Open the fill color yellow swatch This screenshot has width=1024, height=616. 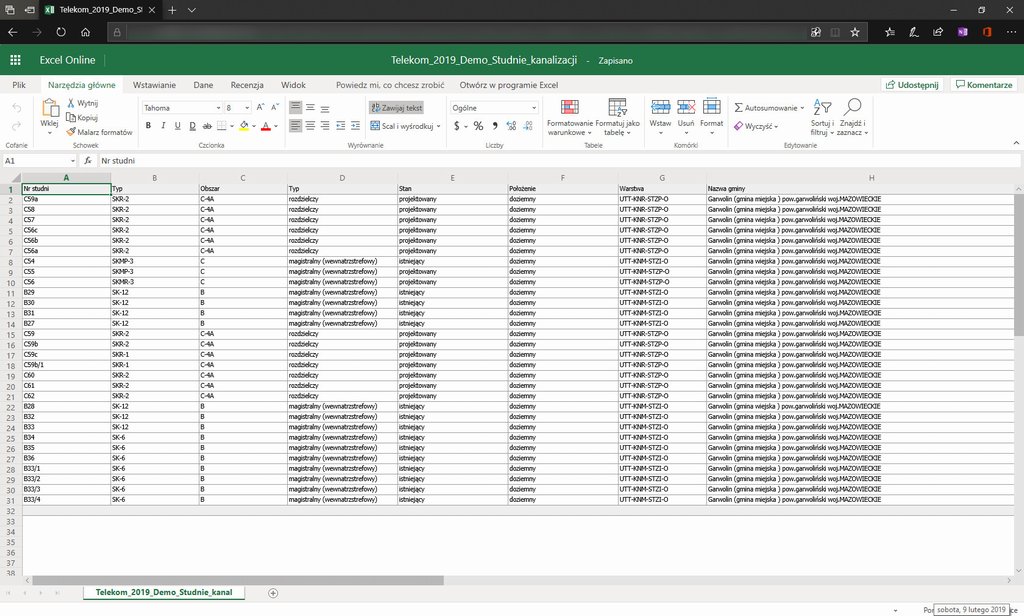tap(244, 126)
